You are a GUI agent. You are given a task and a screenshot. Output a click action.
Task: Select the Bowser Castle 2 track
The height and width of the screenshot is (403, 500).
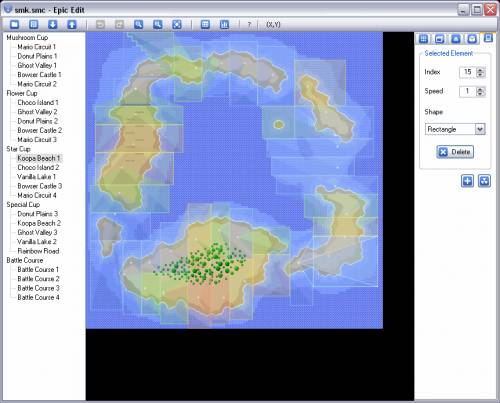coord(40,130)
